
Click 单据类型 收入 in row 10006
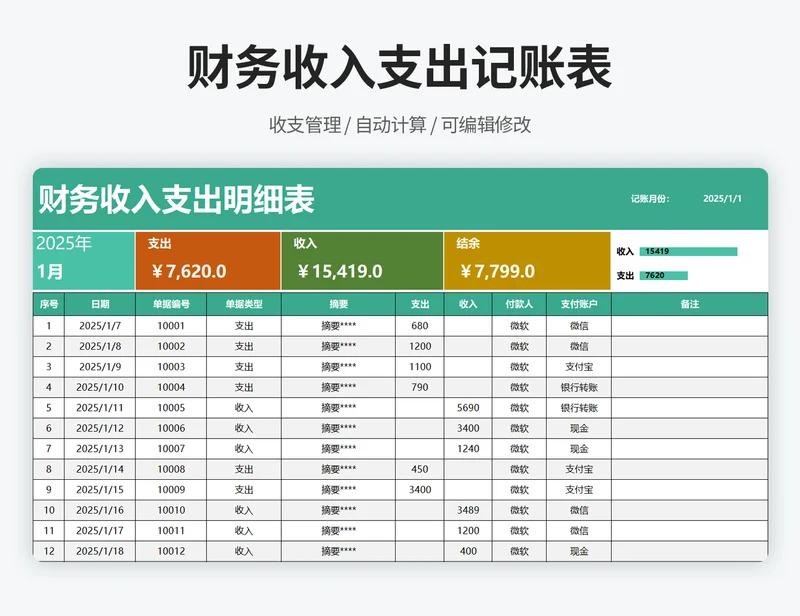244,428
